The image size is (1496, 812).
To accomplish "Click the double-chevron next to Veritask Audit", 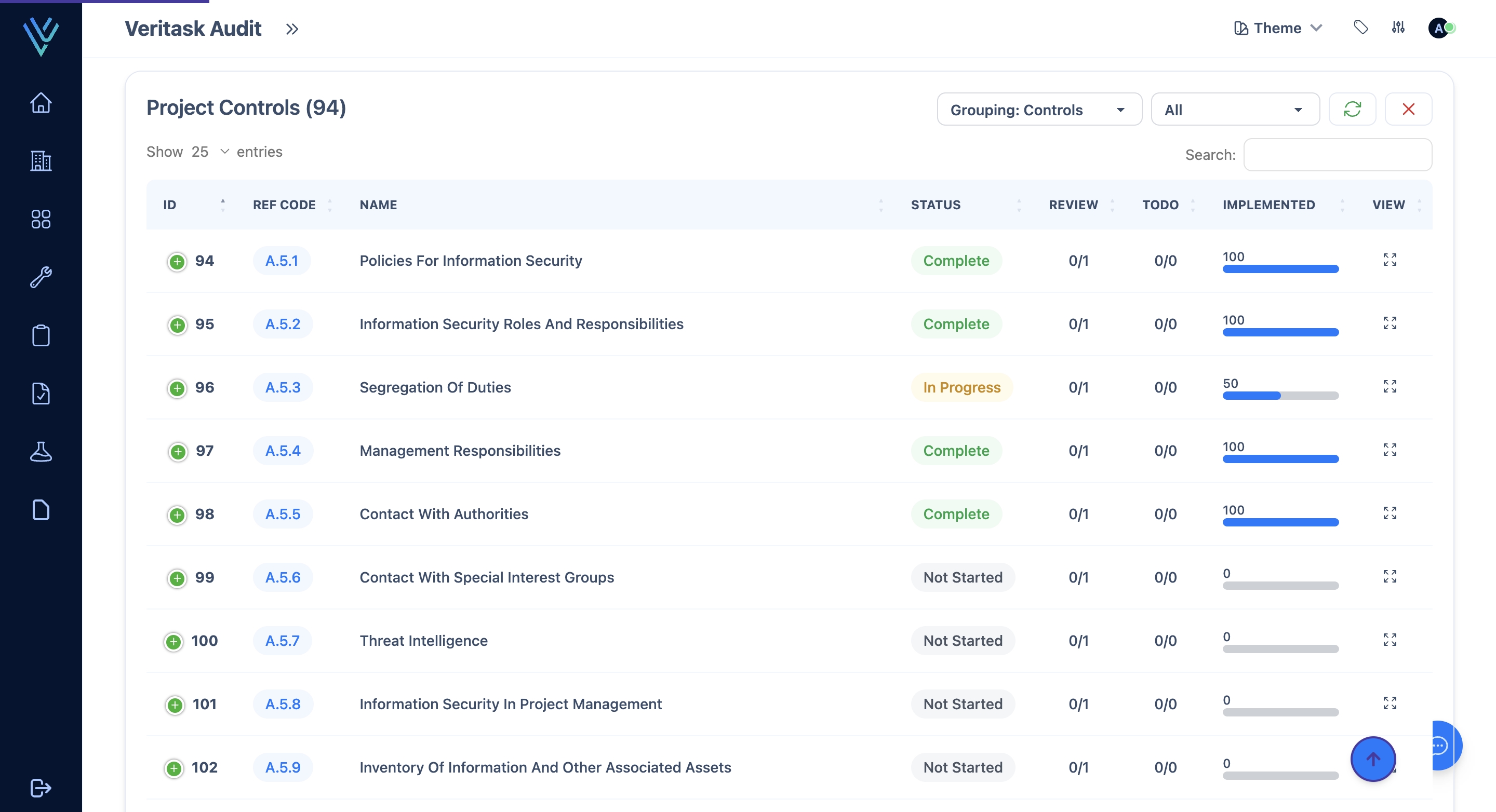I will point(292,29).
